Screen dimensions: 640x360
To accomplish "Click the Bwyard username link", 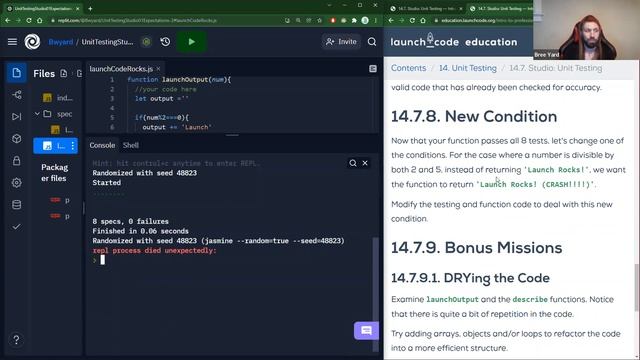I will [x=61, y=42].
